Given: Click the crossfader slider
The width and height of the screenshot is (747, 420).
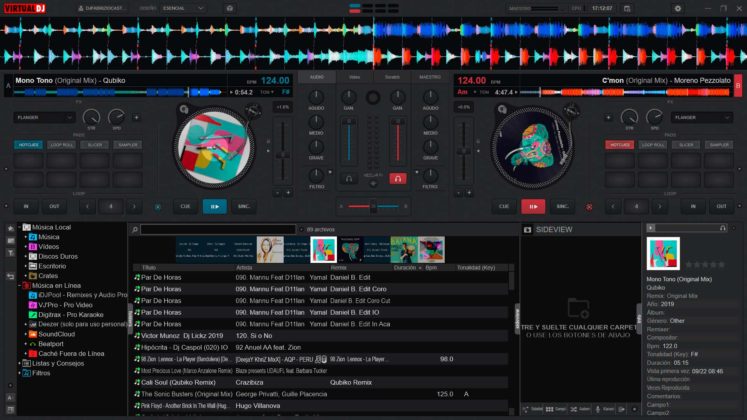Looking at the screenshot, I should [x=374, y=207].
